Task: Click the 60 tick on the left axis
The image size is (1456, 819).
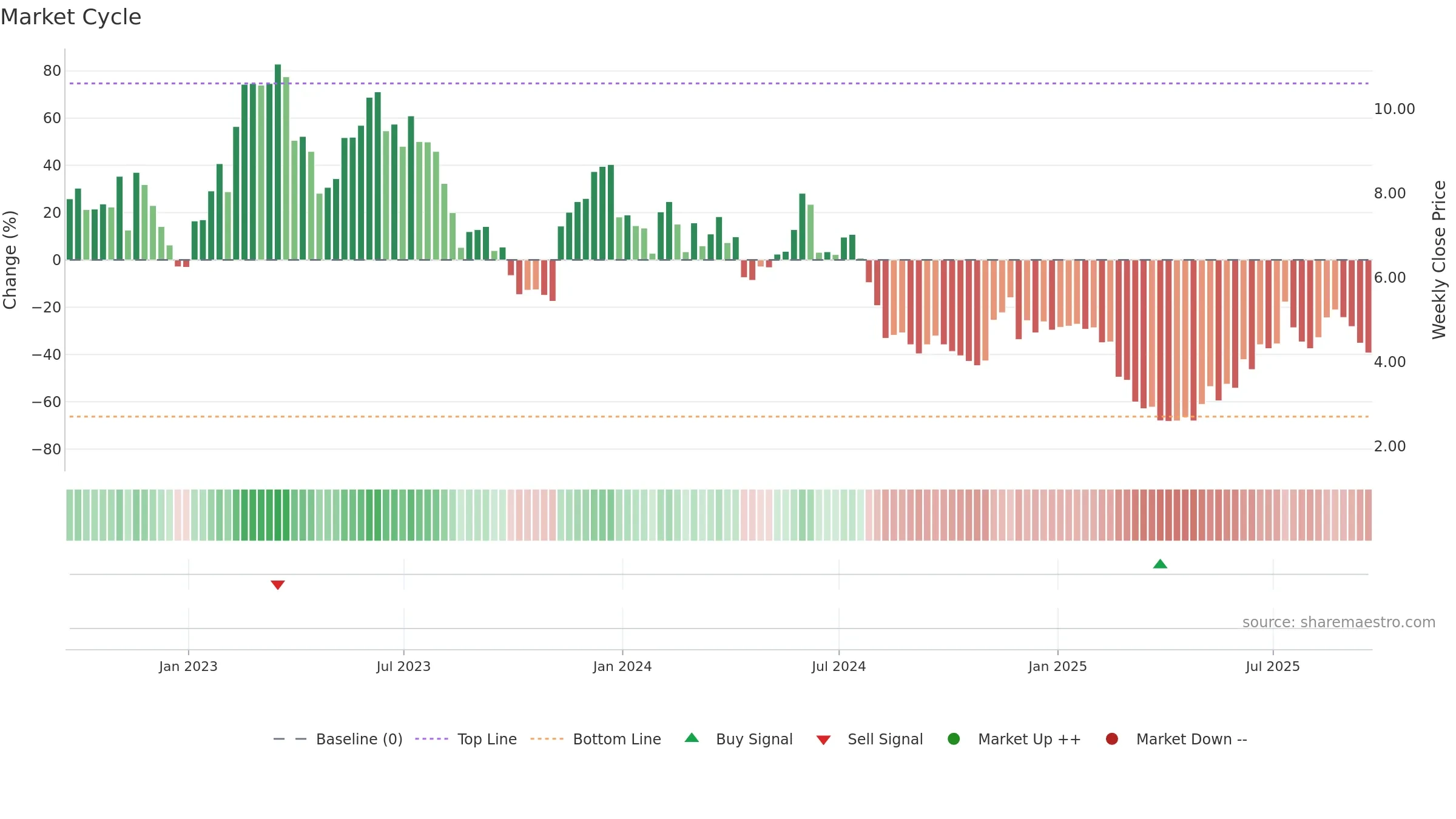Action: click(x=52, y=118)
